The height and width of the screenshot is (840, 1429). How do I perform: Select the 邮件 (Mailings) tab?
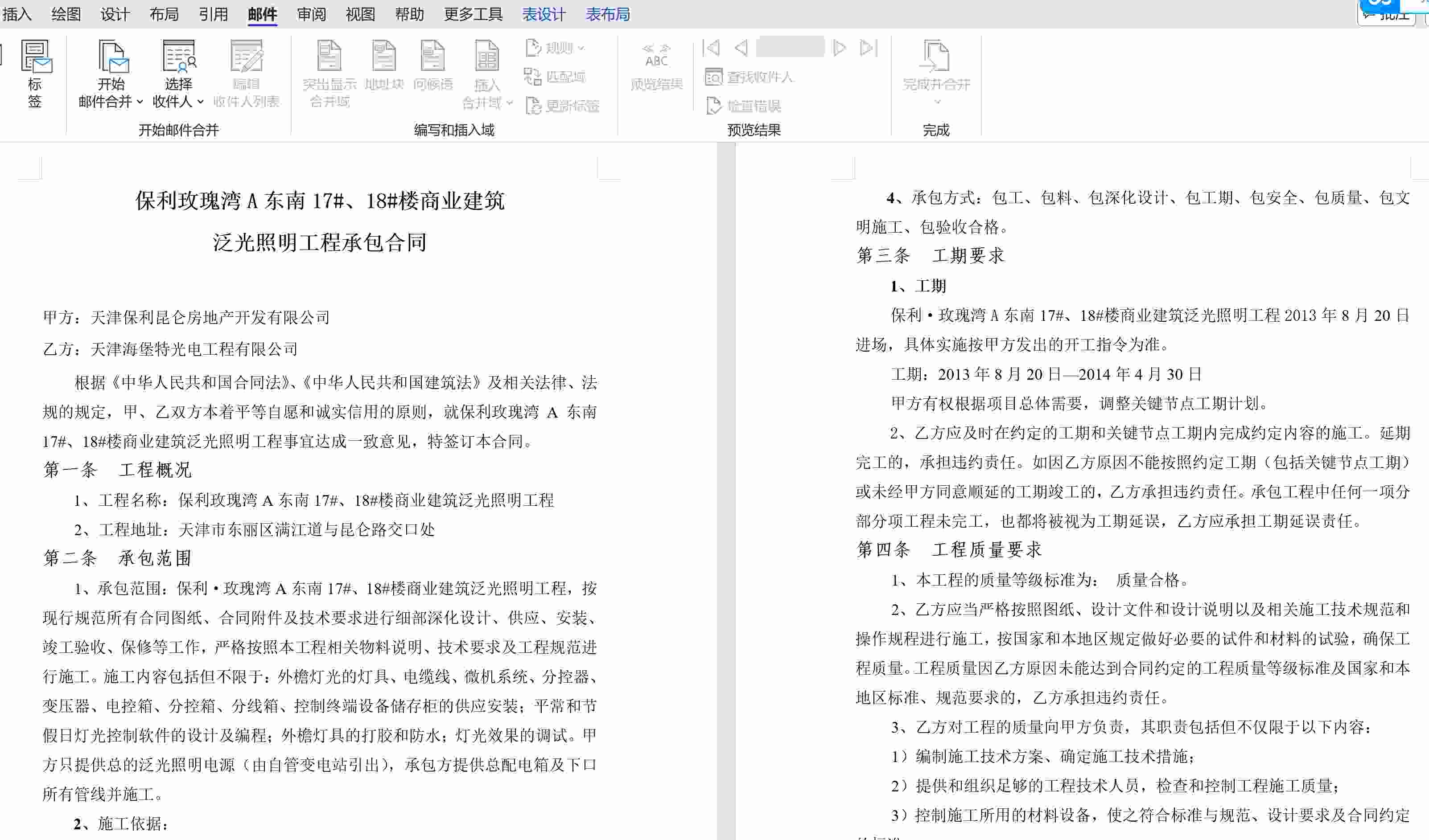coord(262,14)
